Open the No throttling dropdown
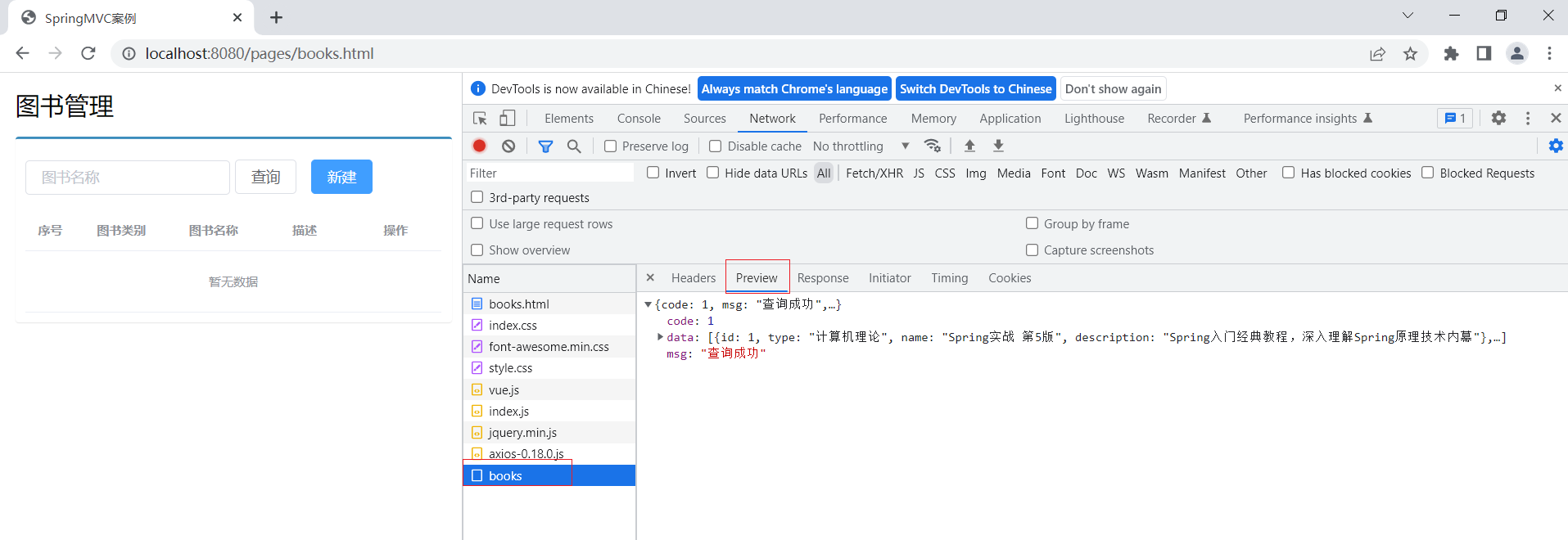This screenshot has height=540, width=1568. (861, 146)
